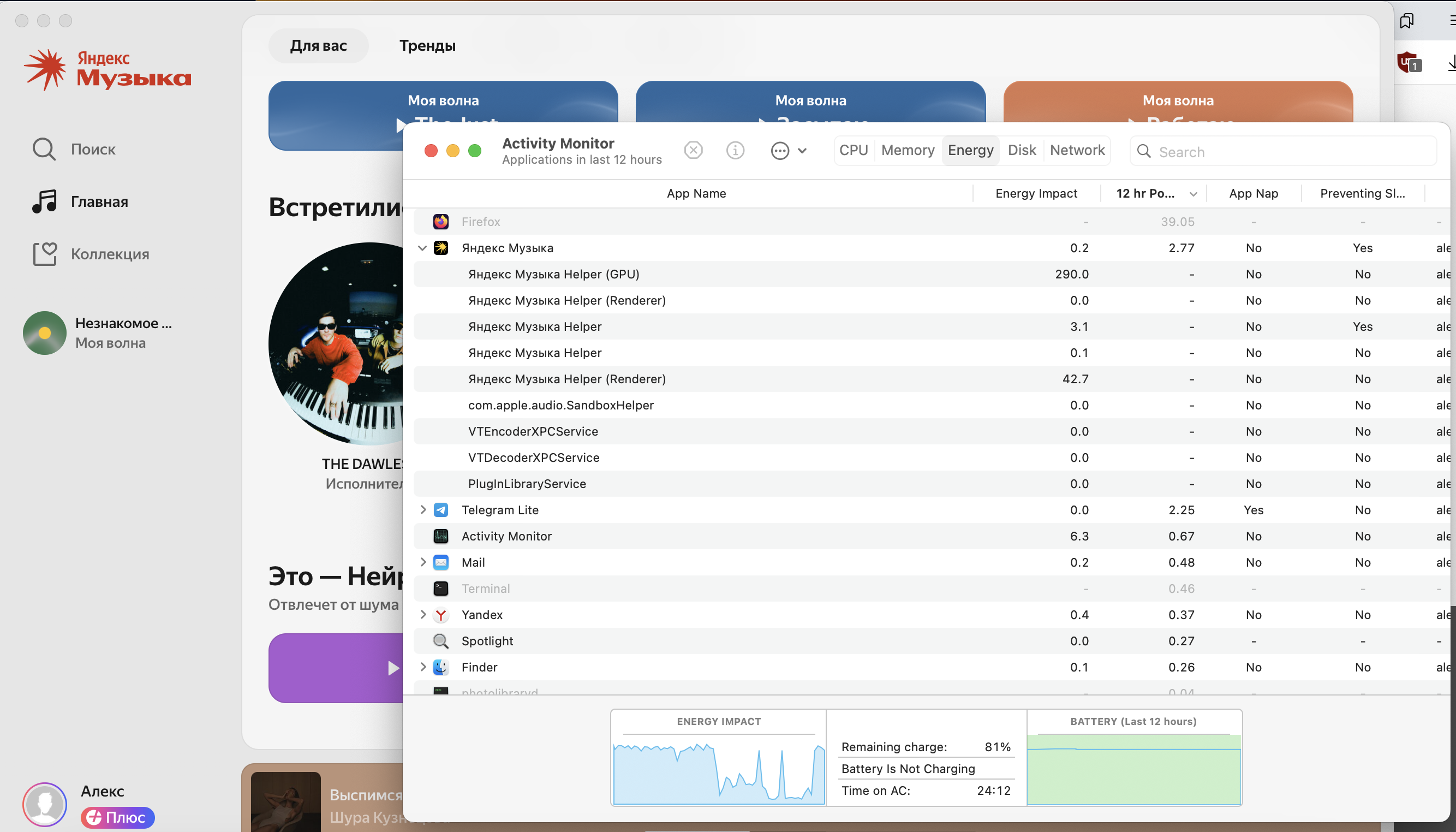Click the Telegram Lite app icon
This screenshot has height=832, width=1456.
[440, 510]
